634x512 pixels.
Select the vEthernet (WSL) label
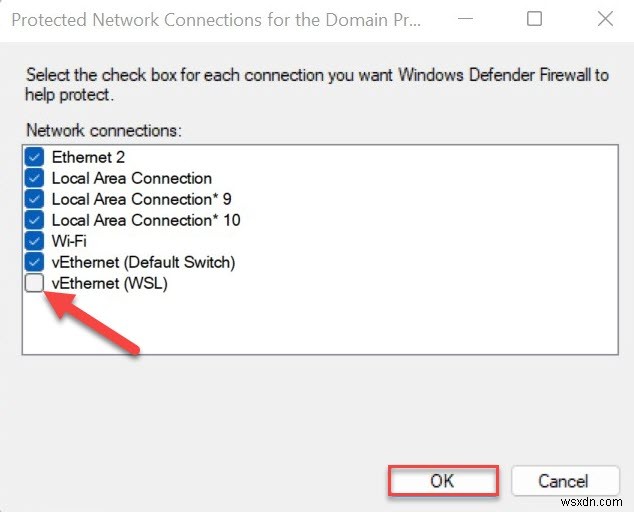point(110,283)
